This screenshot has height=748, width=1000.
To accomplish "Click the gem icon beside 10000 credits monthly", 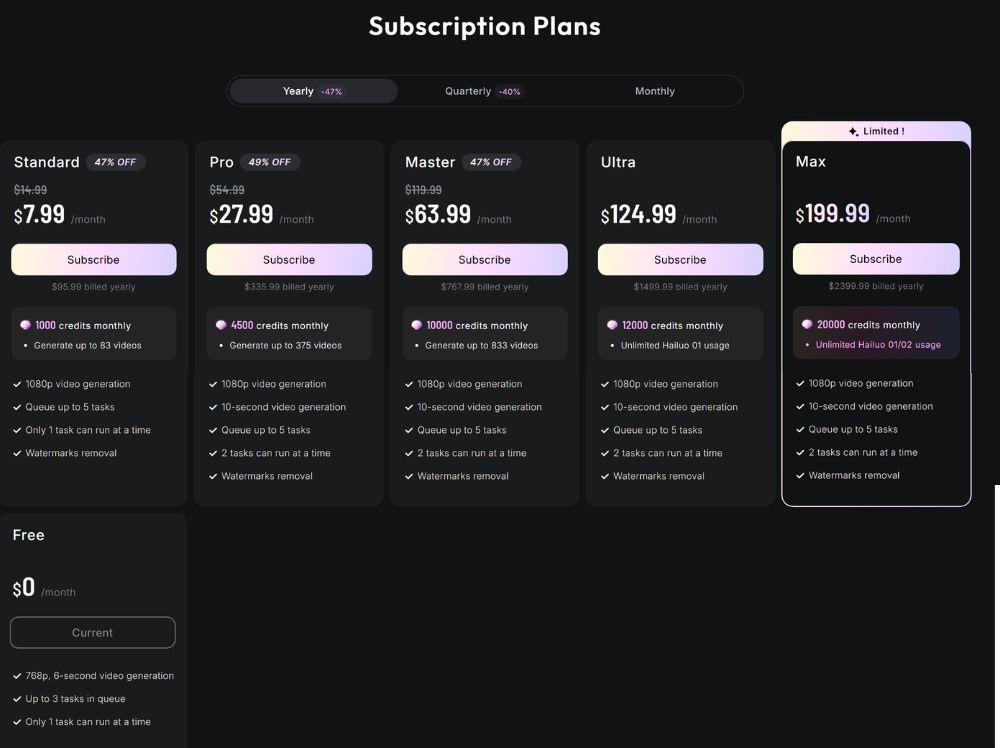I will click(x=416, y=325).
